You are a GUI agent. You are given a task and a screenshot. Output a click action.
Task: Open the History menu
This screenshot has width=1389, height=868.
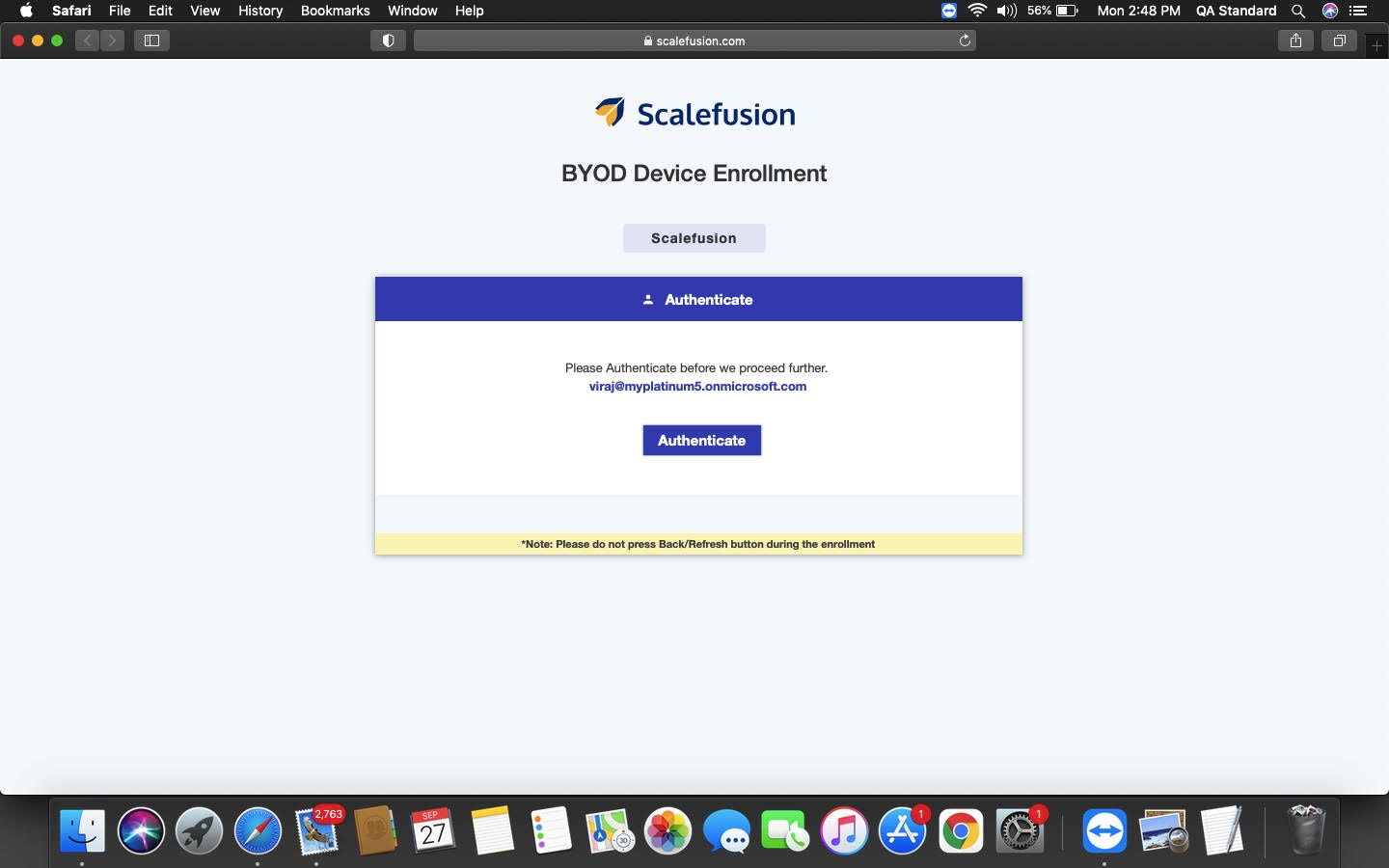point(260,11)
